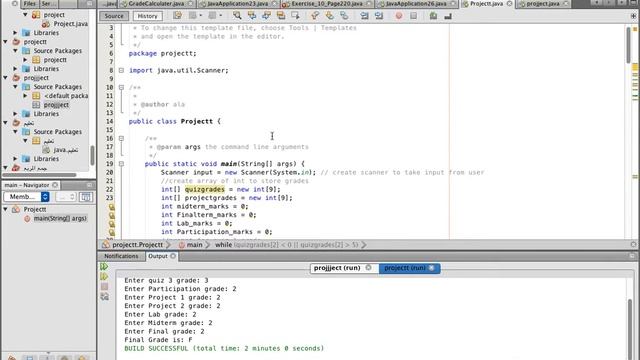Click the Output settings icon below the Stop button
Viewport: 640px width, 360px height.
pyautogui.click(x=104, y=297)
